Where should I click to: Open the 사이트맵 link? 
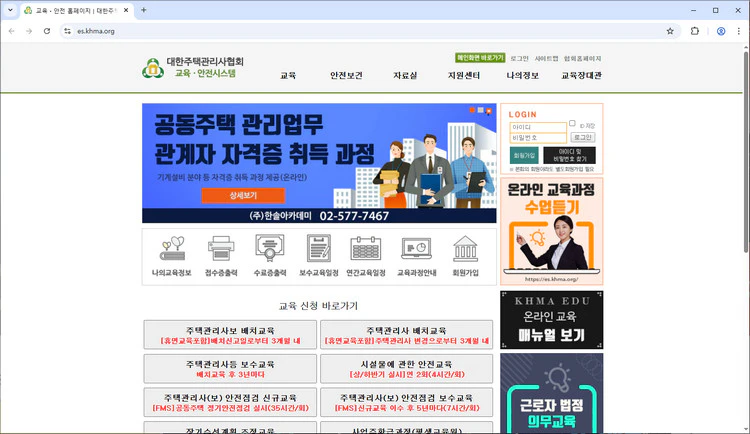(x=546, y=58)
